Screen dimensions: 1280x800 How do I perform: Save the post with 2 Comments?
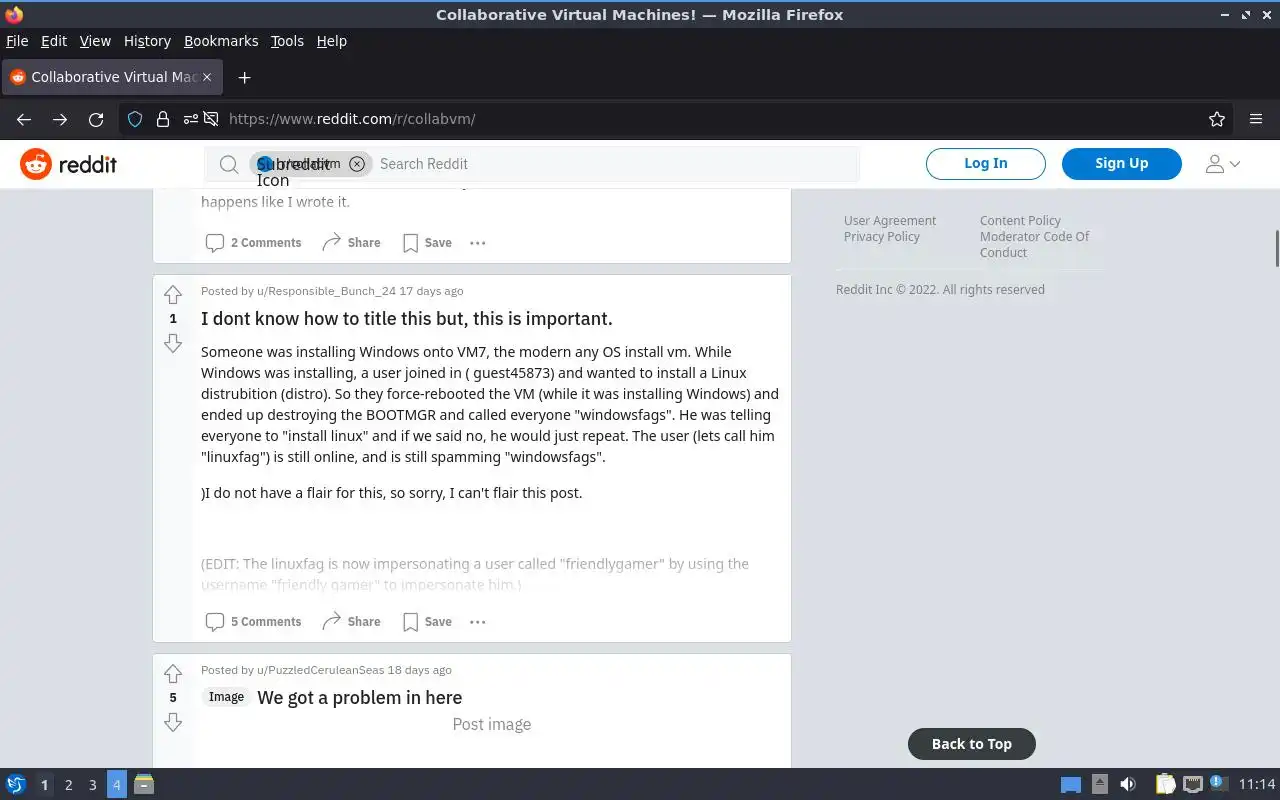[x=427, y=242]
